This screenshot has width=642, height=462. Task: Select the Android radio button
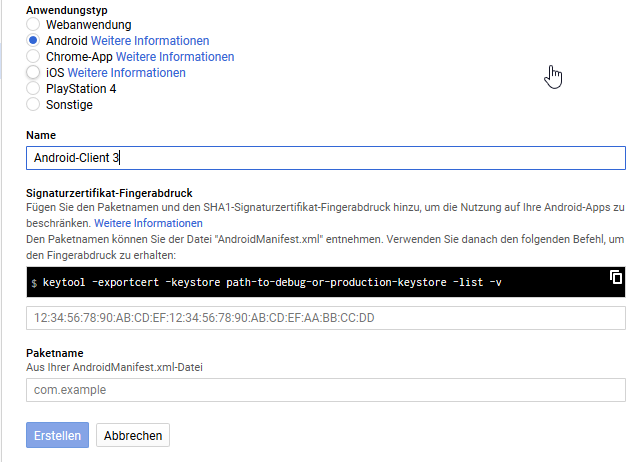(33, 40)
